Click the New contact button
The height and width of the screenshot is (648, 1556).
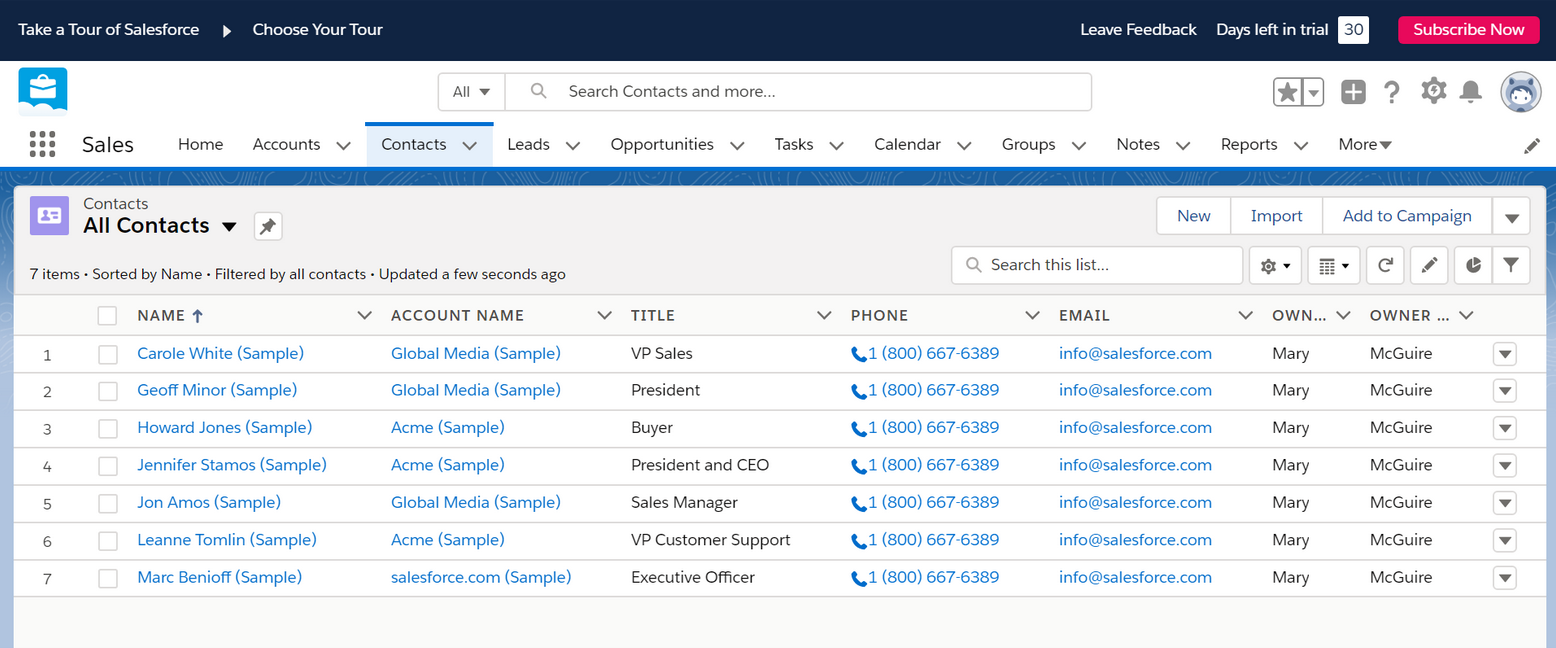point(1193,216)
